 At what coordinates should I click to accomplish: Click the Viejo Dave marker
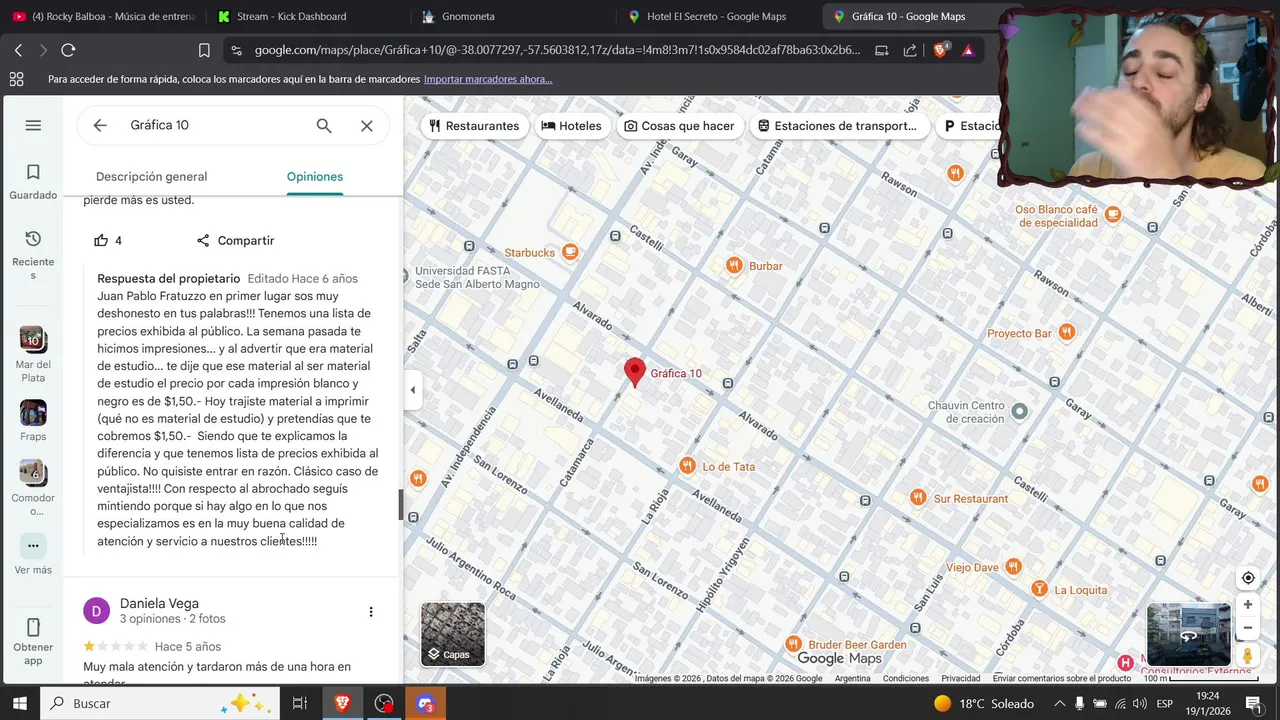click(1013, 567)
